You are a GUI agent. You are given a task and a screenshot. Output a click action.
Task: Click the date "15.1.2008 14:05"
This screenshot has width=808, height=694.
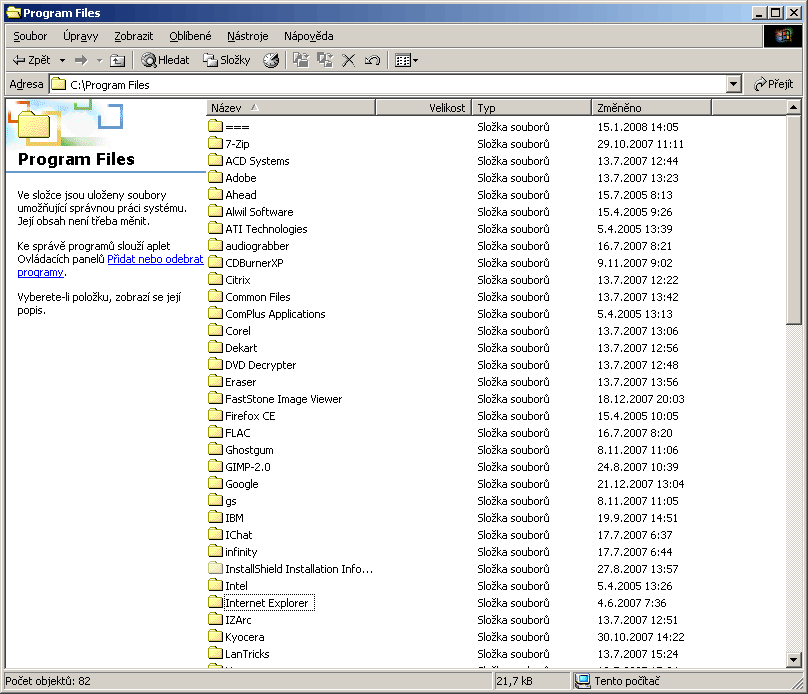(x=638, y=127)
